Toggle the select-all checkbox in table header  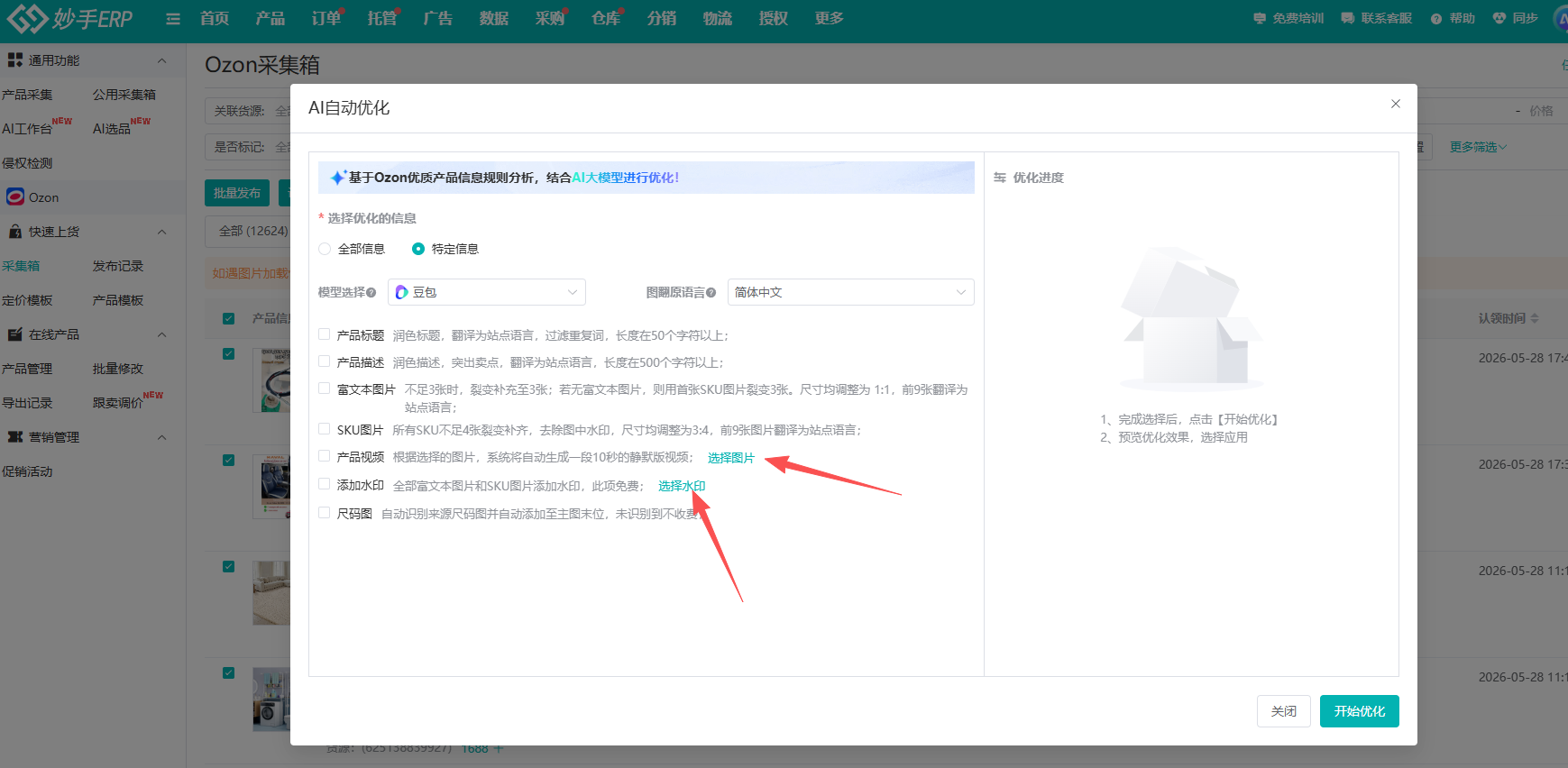point(228,318)
